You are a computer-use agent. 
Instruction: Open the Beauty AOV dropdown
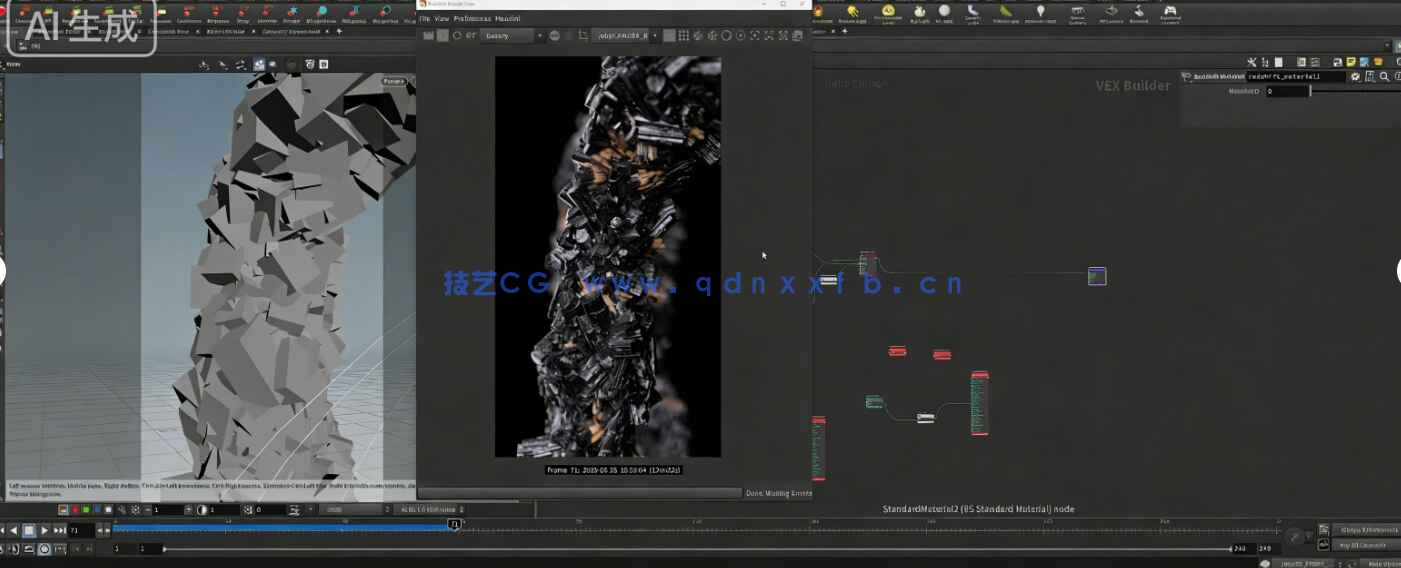[x=512, y=36]
